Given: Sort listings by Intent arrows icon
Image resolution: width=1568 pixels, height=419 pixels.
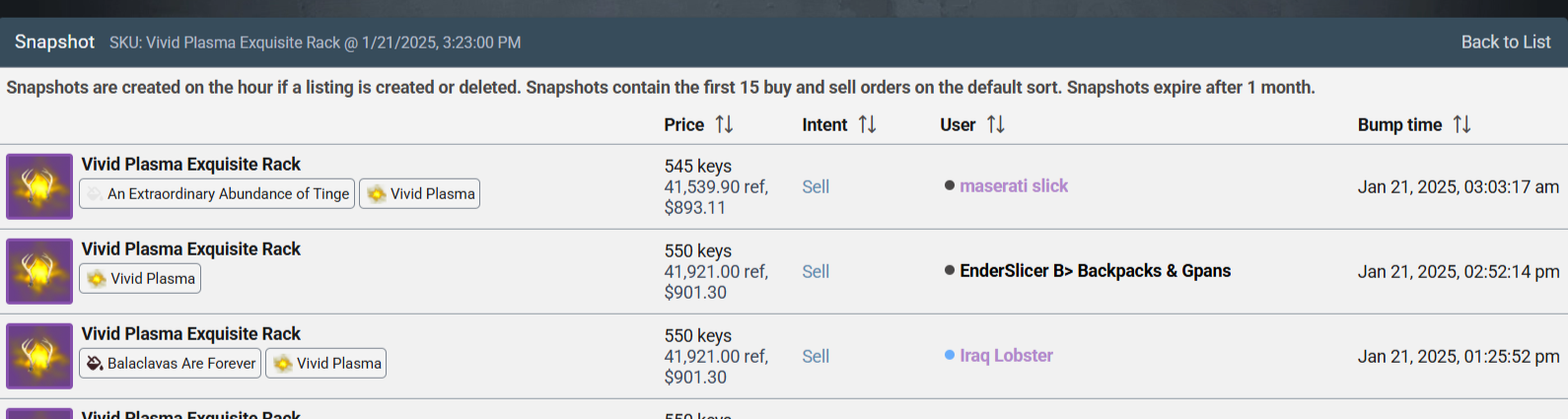Looking at the screenshot, I should [x=867, y=124].
